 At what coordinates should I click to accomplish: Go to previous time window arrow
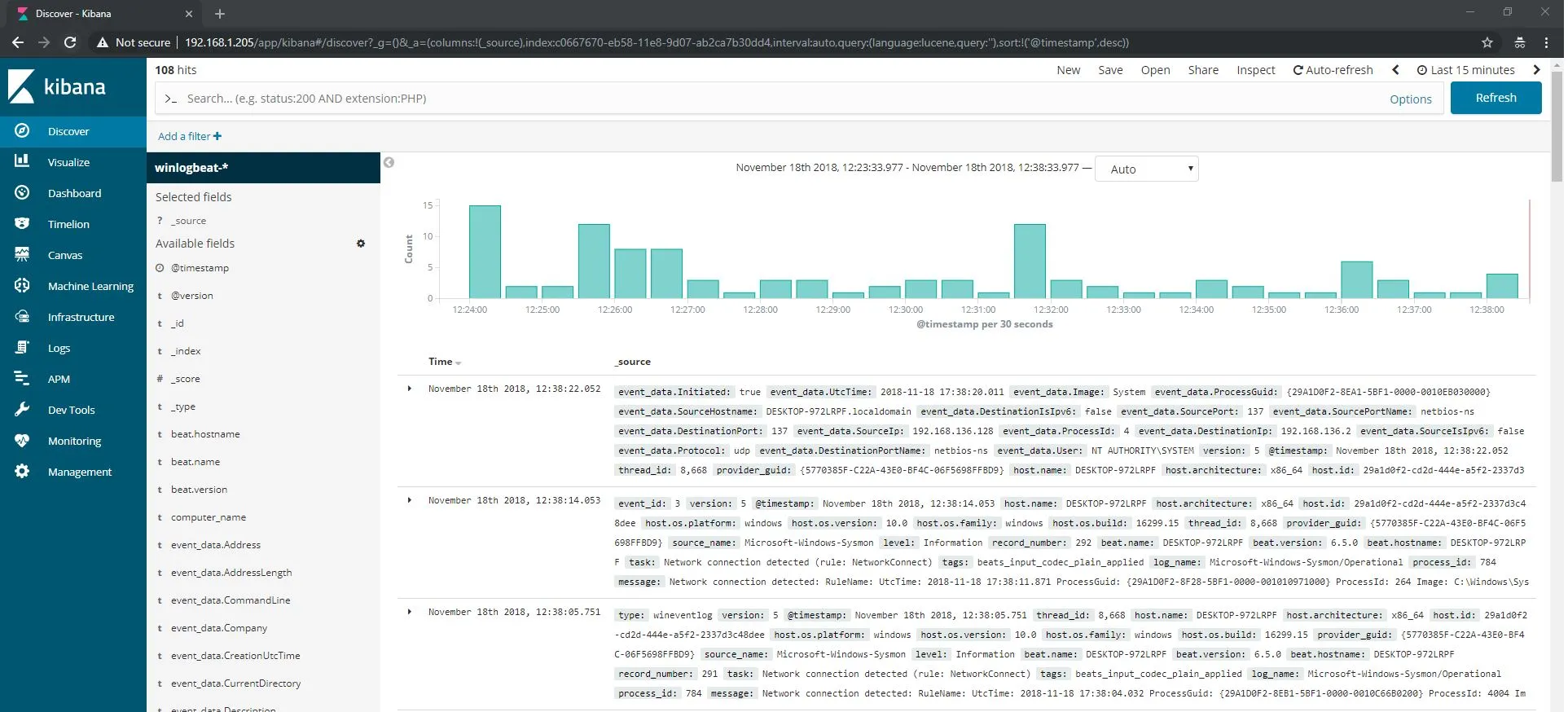tap(1395, 70)
